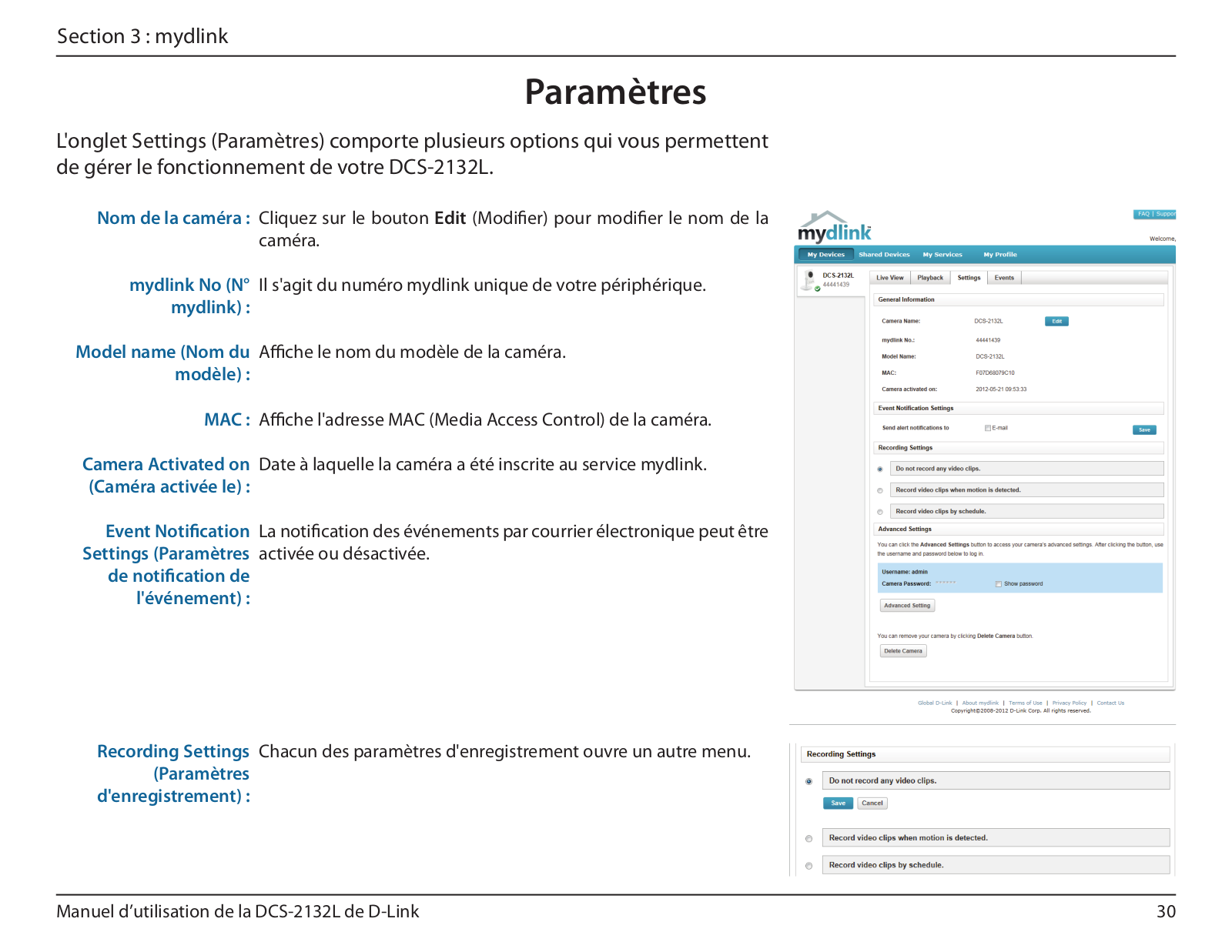Select 'Do not record' radio above the Cancel button

click(808, 782)
